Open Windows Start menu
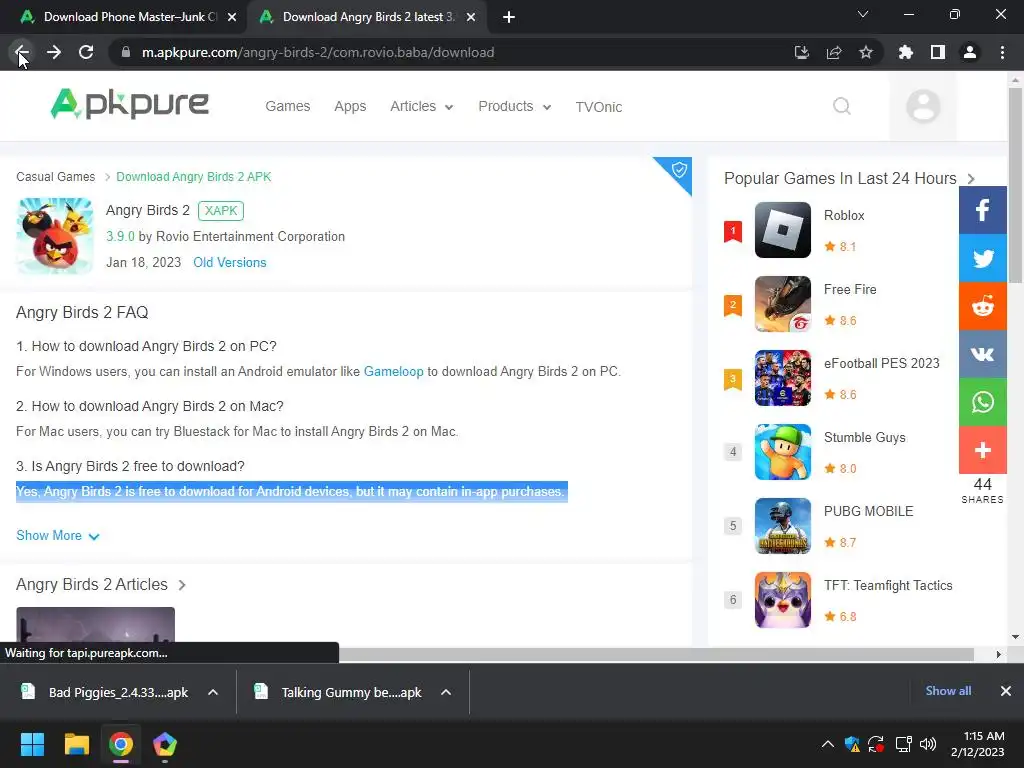The height and width of the screenshot is (768, 1024). pos(32,744)
